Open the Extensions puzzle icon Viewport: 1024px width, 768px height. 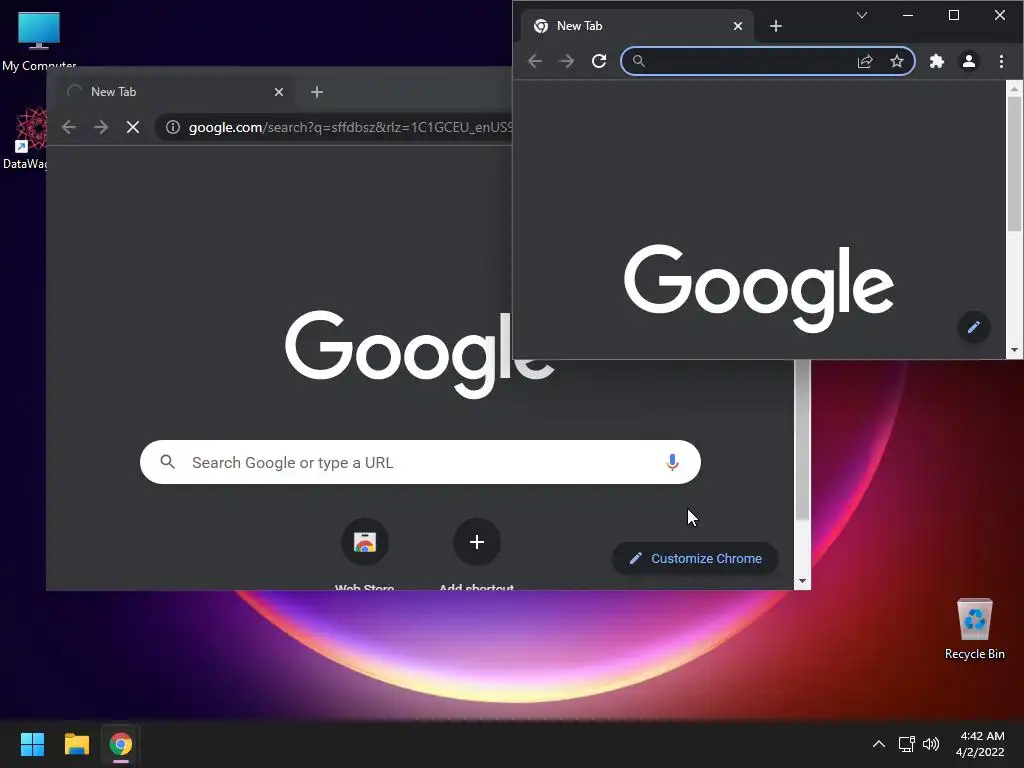point(936,61)
